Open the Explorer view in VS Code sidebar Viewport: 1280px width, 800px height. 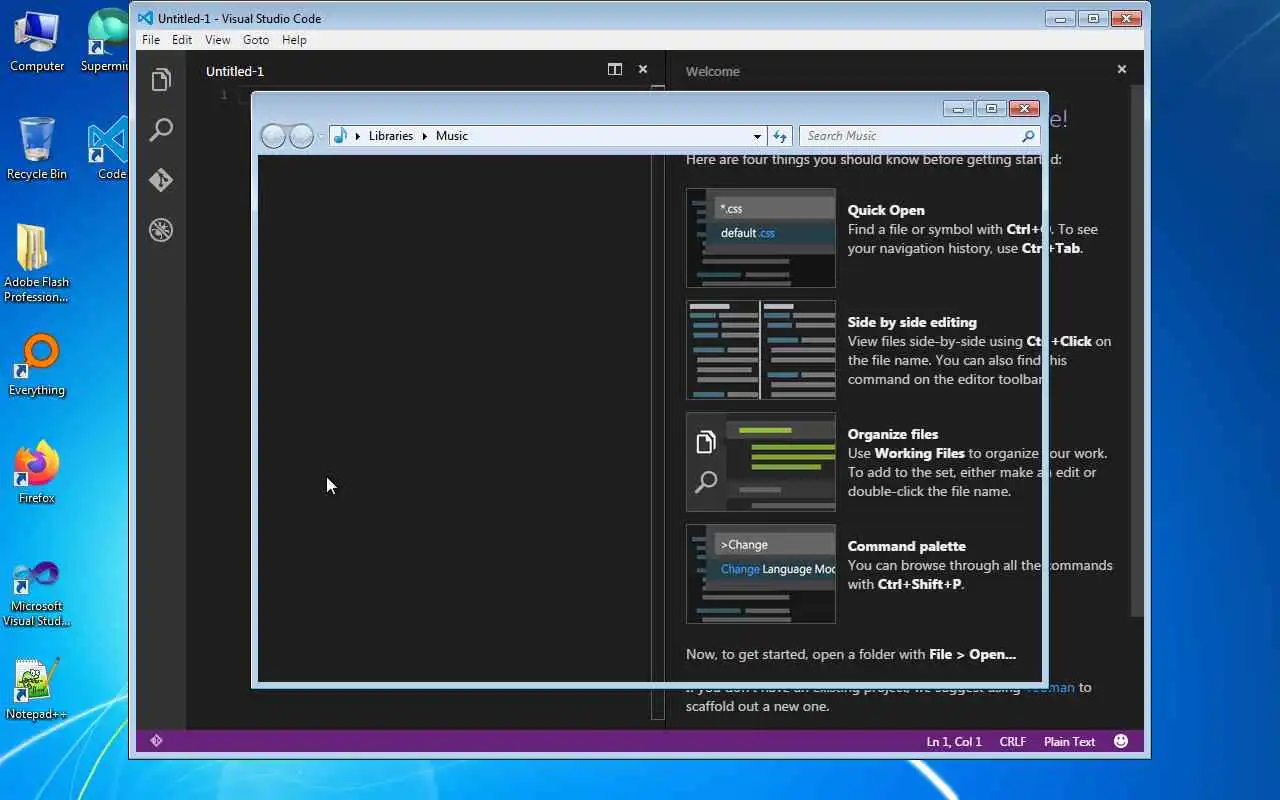point(161,80)
